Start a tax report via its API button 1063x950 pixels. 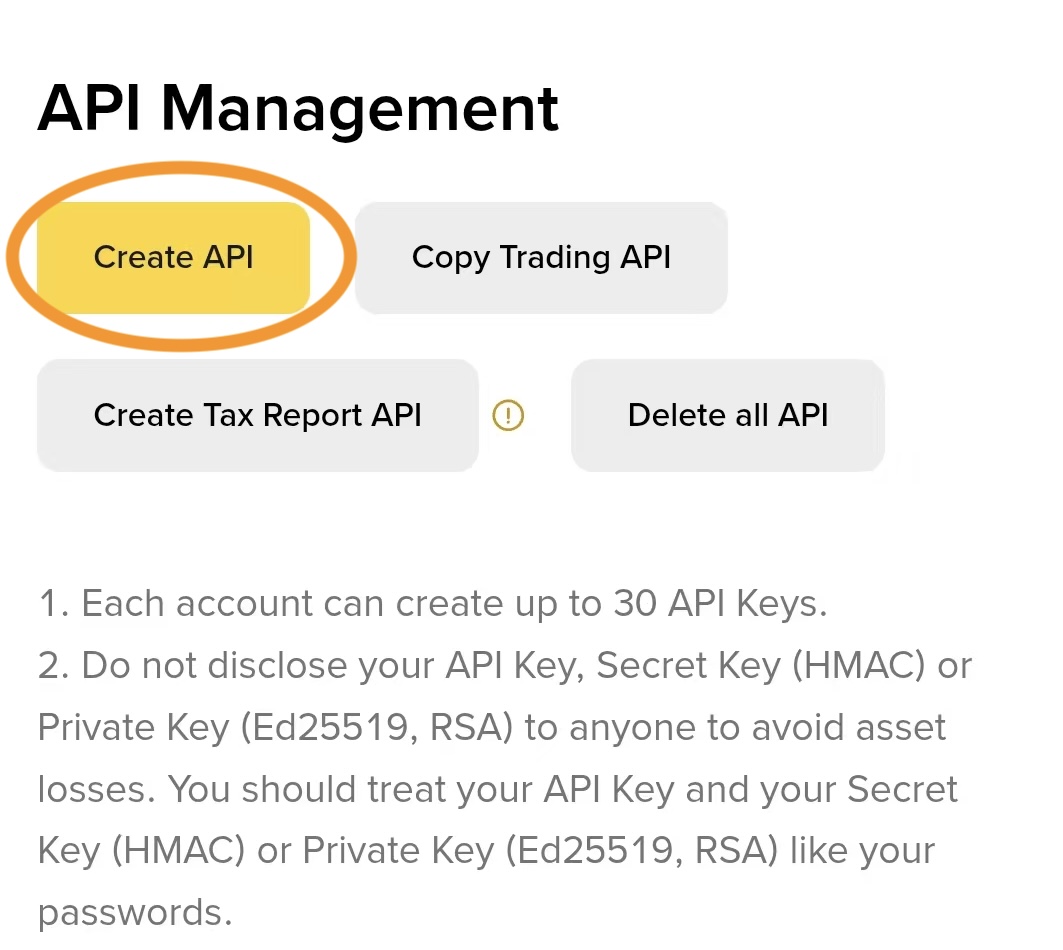pos(257,415)
